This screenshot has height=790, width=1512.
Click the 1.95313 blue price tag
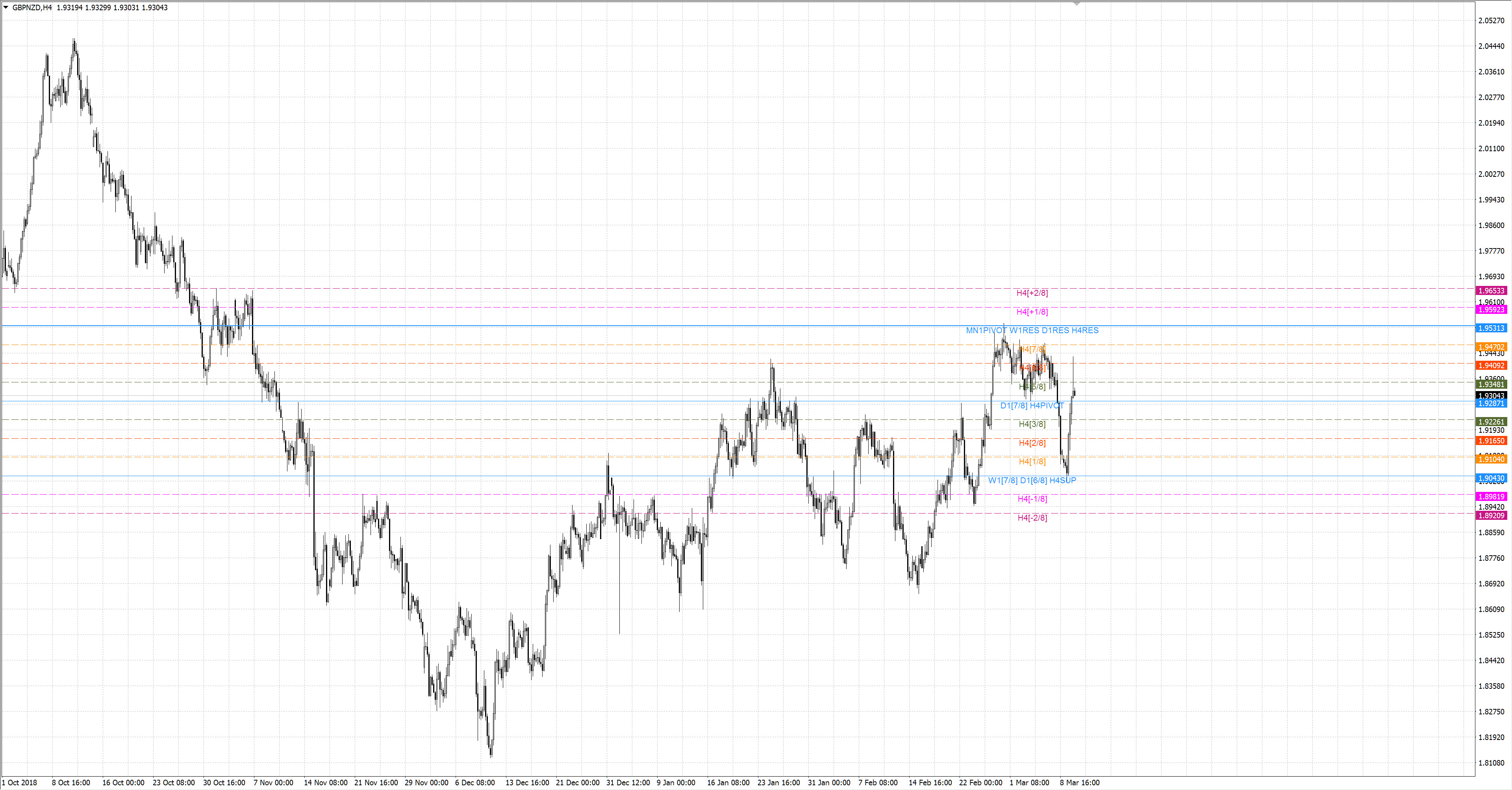1491,328
